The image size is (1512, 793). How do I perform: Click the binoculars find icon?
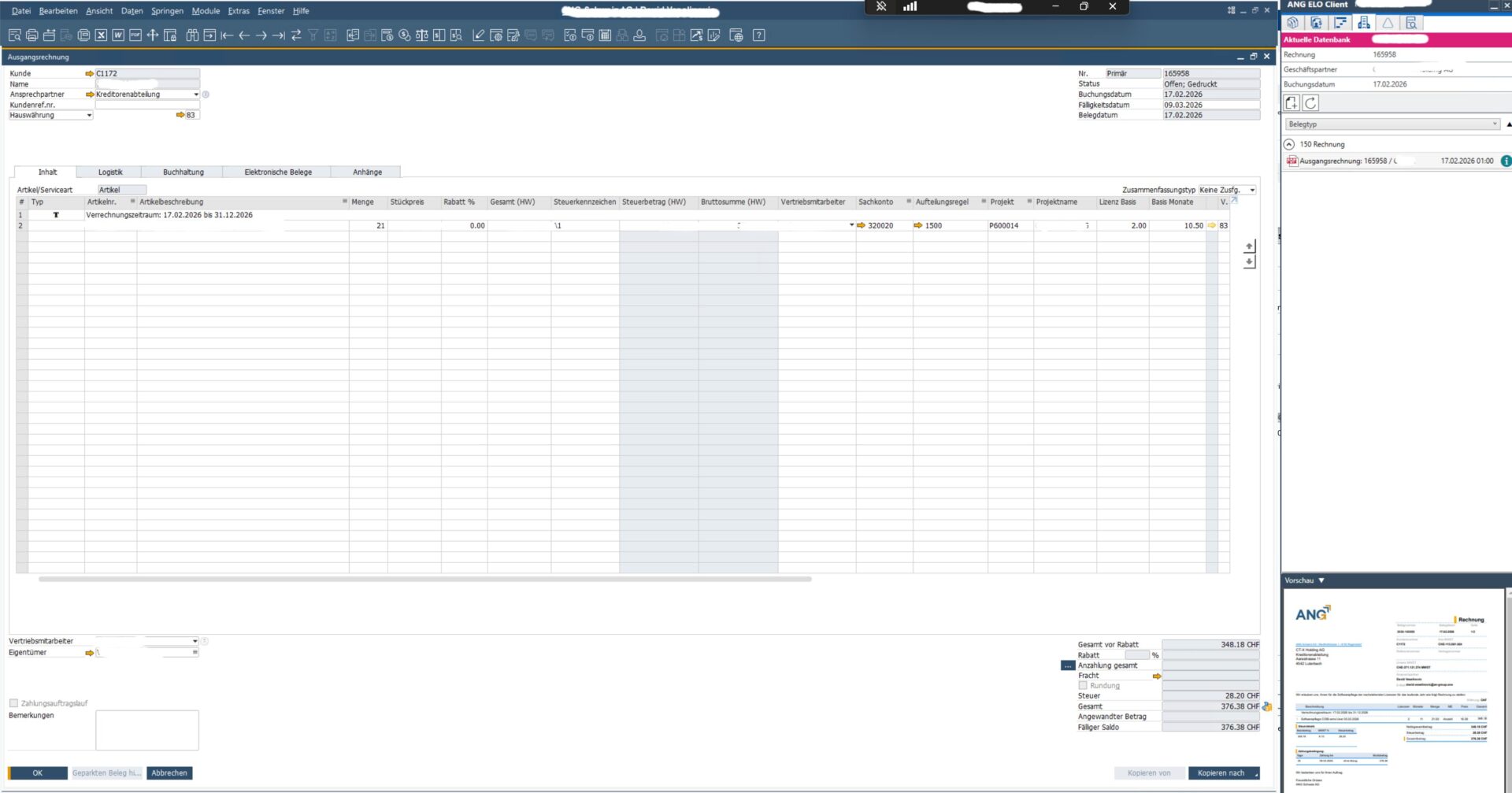tap(191, 35)
